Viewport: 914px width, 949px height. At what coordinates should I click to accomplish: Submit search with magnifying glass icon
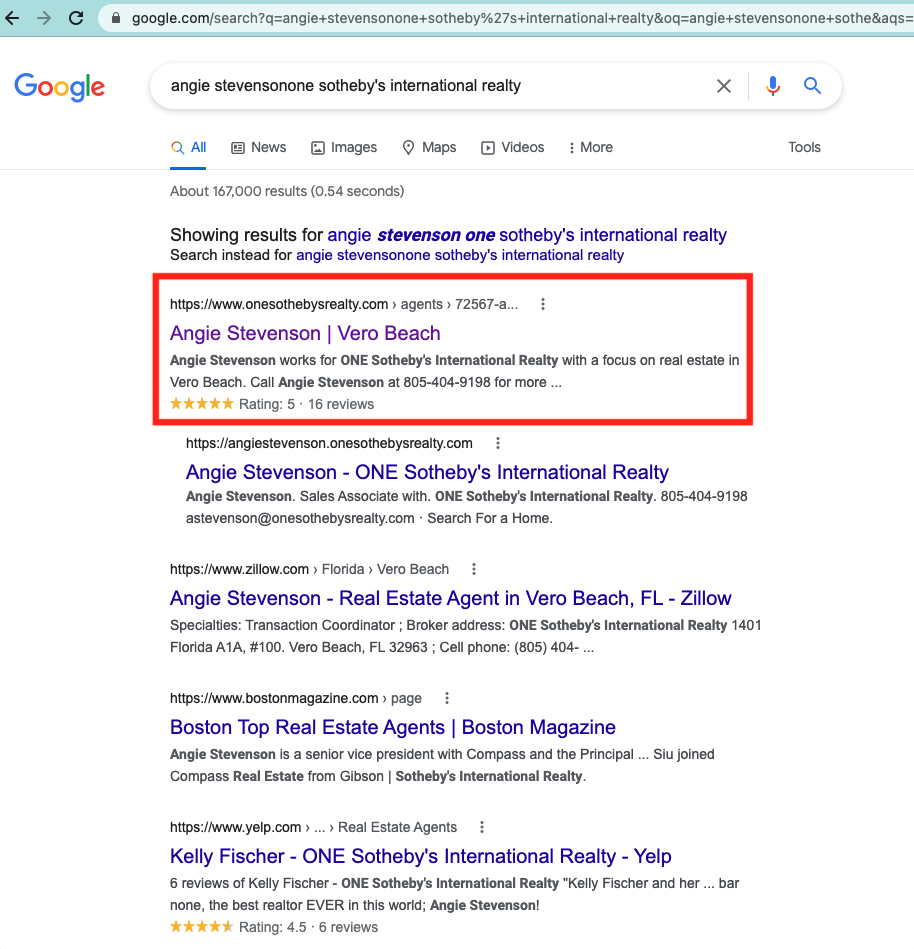pos(812,86)
